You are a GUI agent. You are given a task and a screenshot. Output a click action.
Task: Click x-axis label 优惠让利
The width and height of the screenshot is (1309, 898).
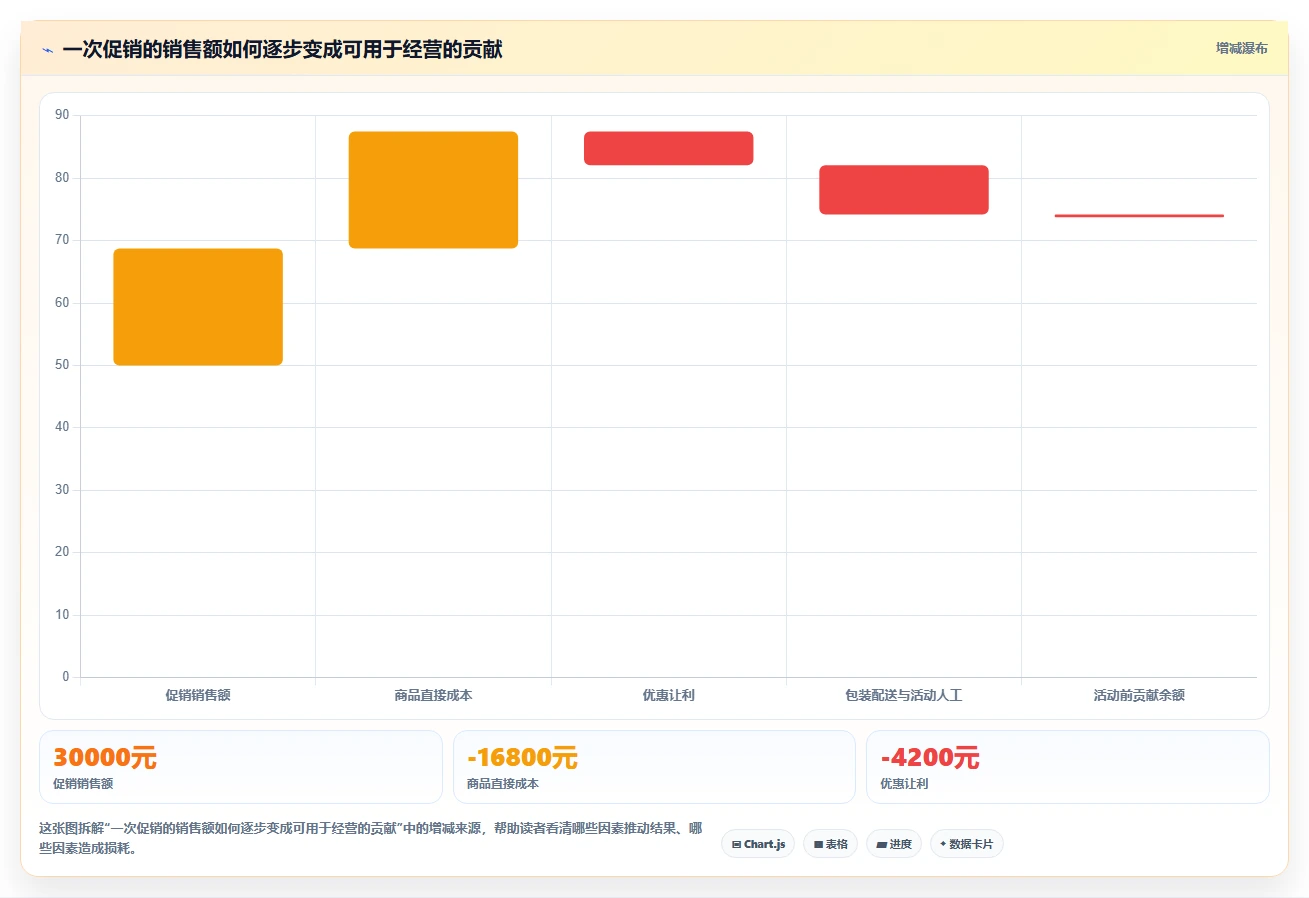pos(668,695)
